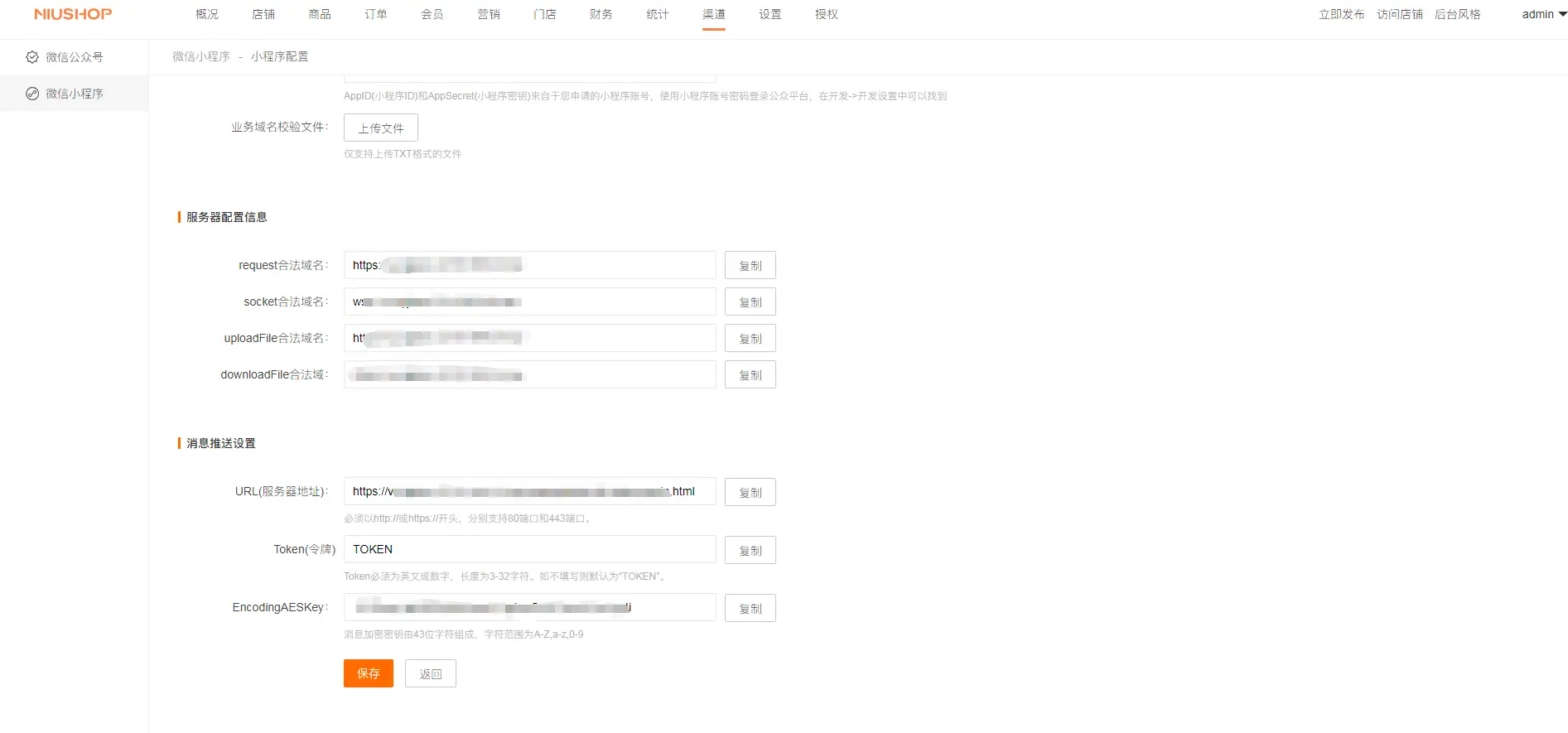
Task: Open the 设置 top menu
Action: 770,14
